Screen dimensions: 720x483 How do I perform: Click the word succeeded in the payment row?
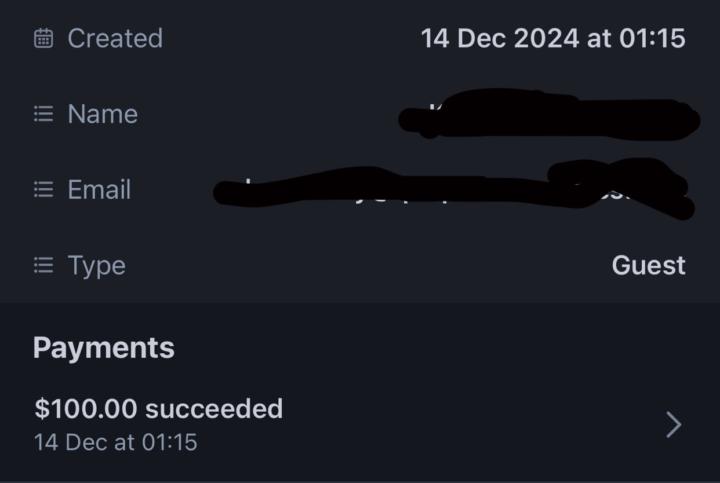click(x=214, y=409)
